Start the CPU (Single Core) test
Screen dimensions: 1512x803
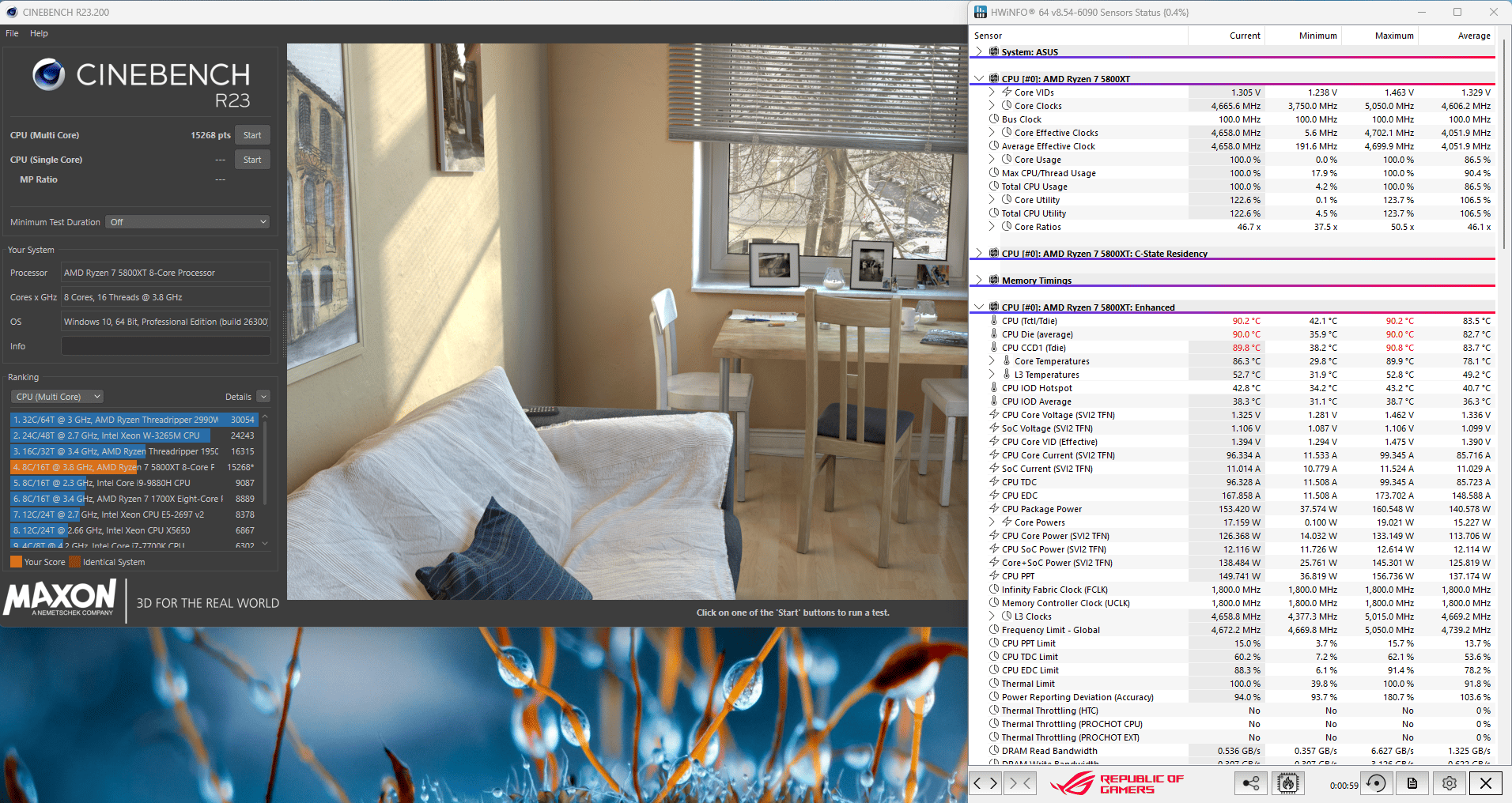pyautogui.click(x=252, y=160)
